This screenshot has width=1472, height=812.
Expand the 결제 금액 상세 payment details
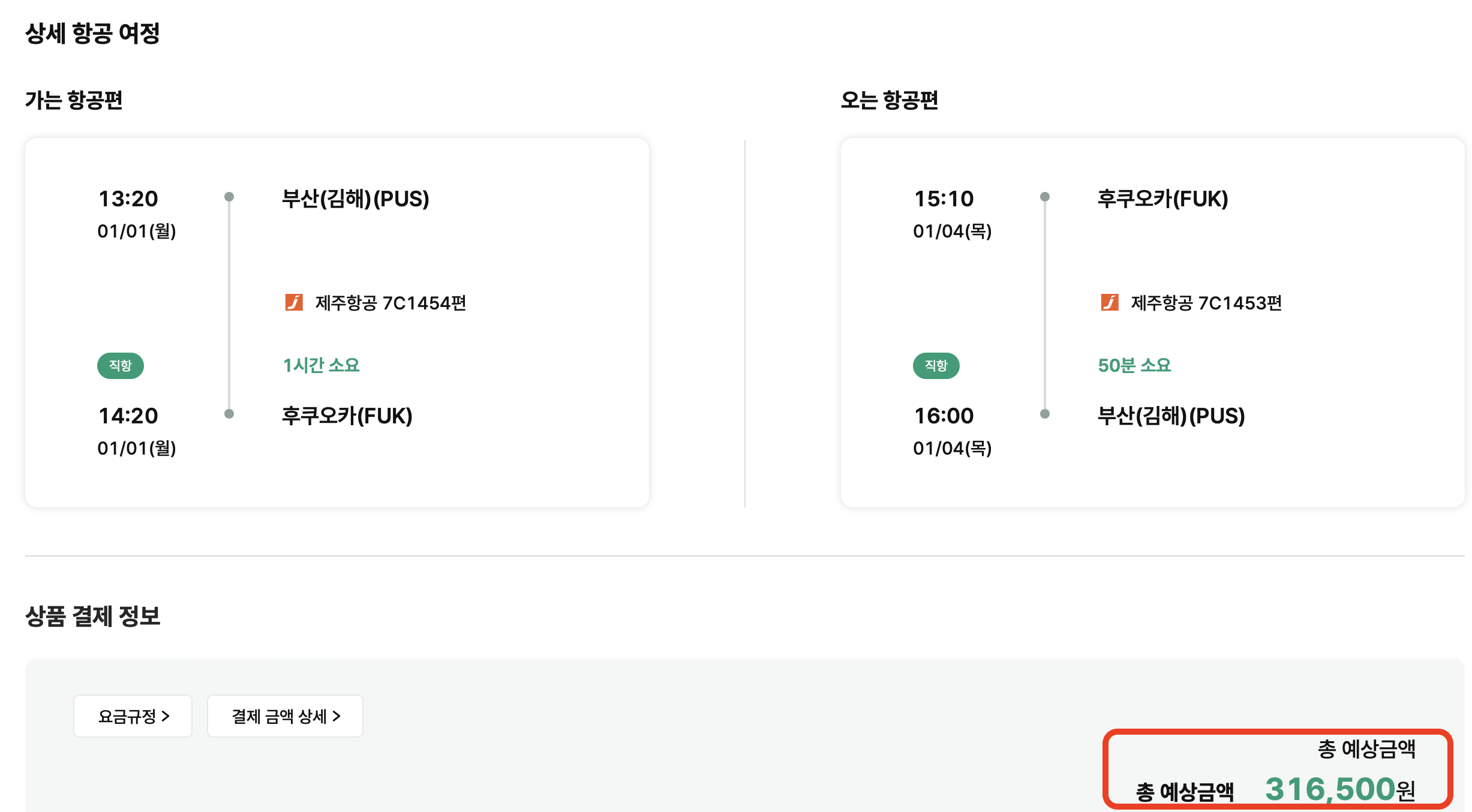coord(284,715)
